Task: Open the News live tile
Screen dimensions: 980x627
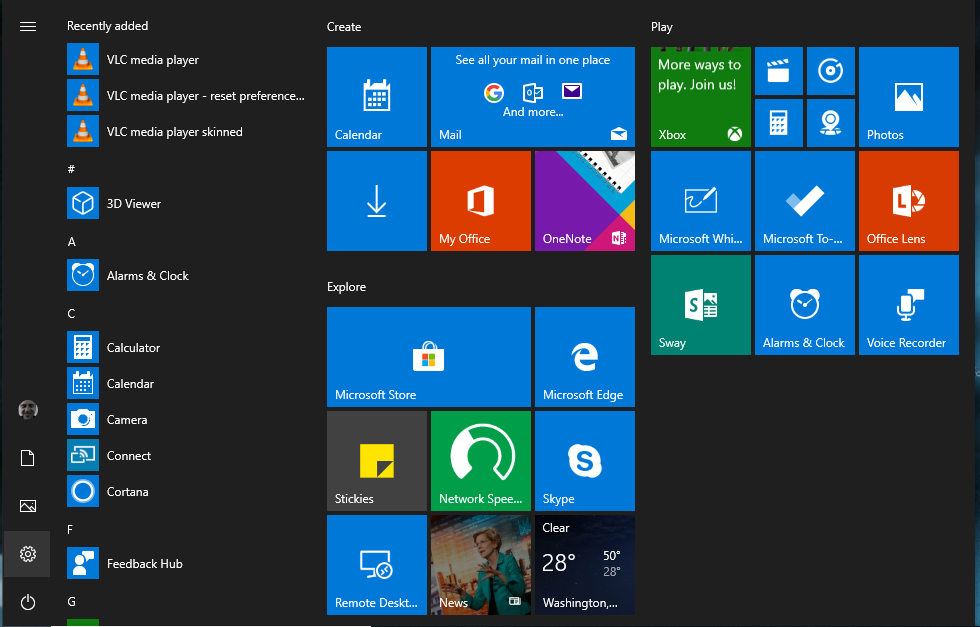Action: (481, 565)
